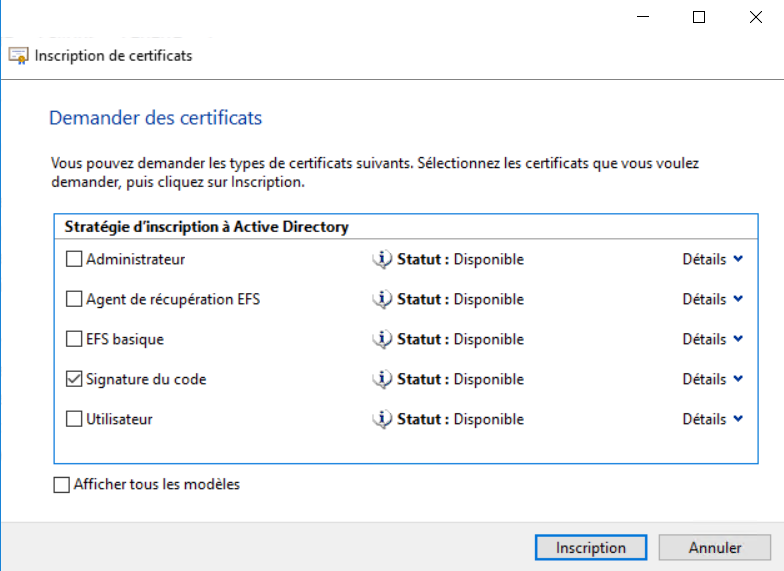Image resolution: width=784 pixels, height=571 pixels.
Task: Tick the Utilisateur certificate checkbox
Action: click(74, 420)
